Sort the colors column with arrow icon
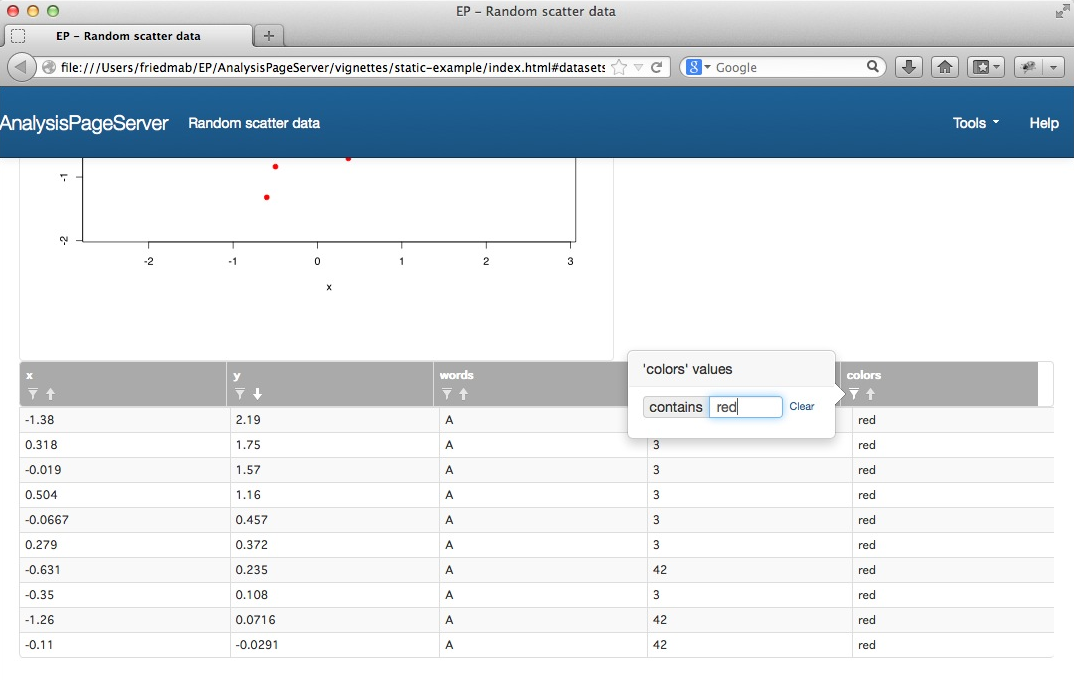Image resolution: width=1074 pixels, height=680 pixels. point(870,394)
